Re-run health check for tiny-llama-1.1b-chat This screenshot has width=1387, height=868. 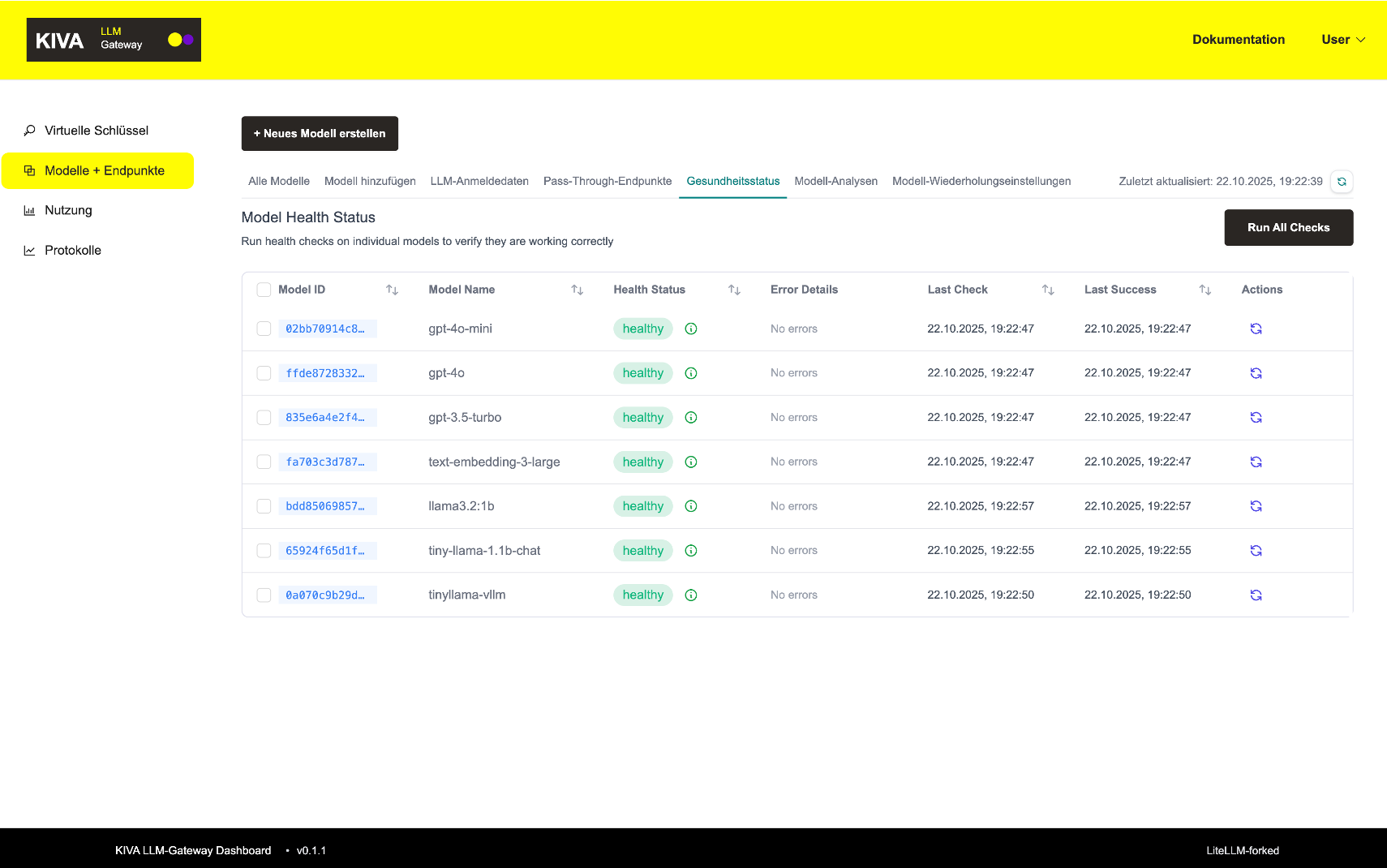coord(1256,550)
